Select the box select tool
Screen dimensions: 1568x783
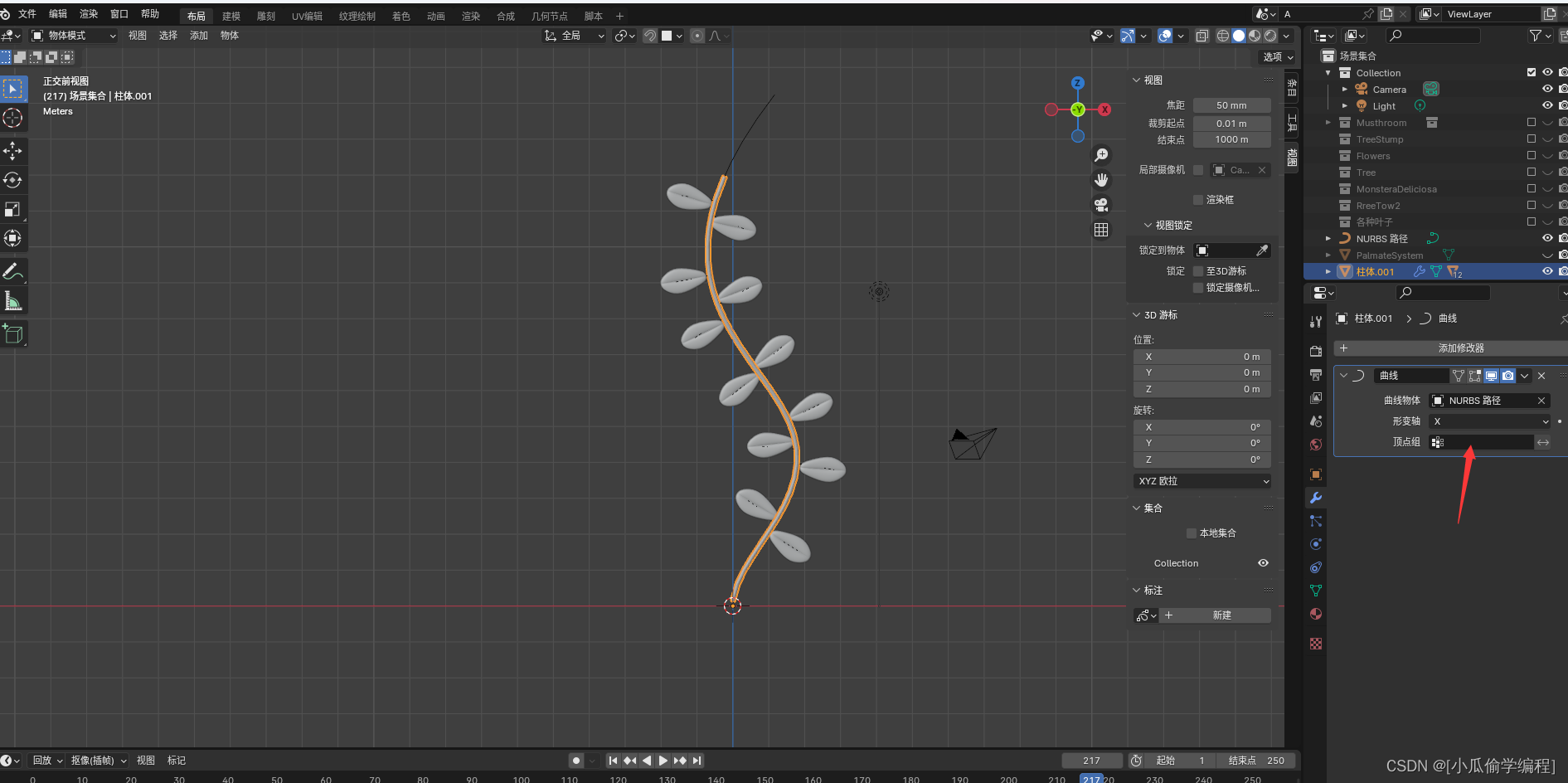pos(13,89)
